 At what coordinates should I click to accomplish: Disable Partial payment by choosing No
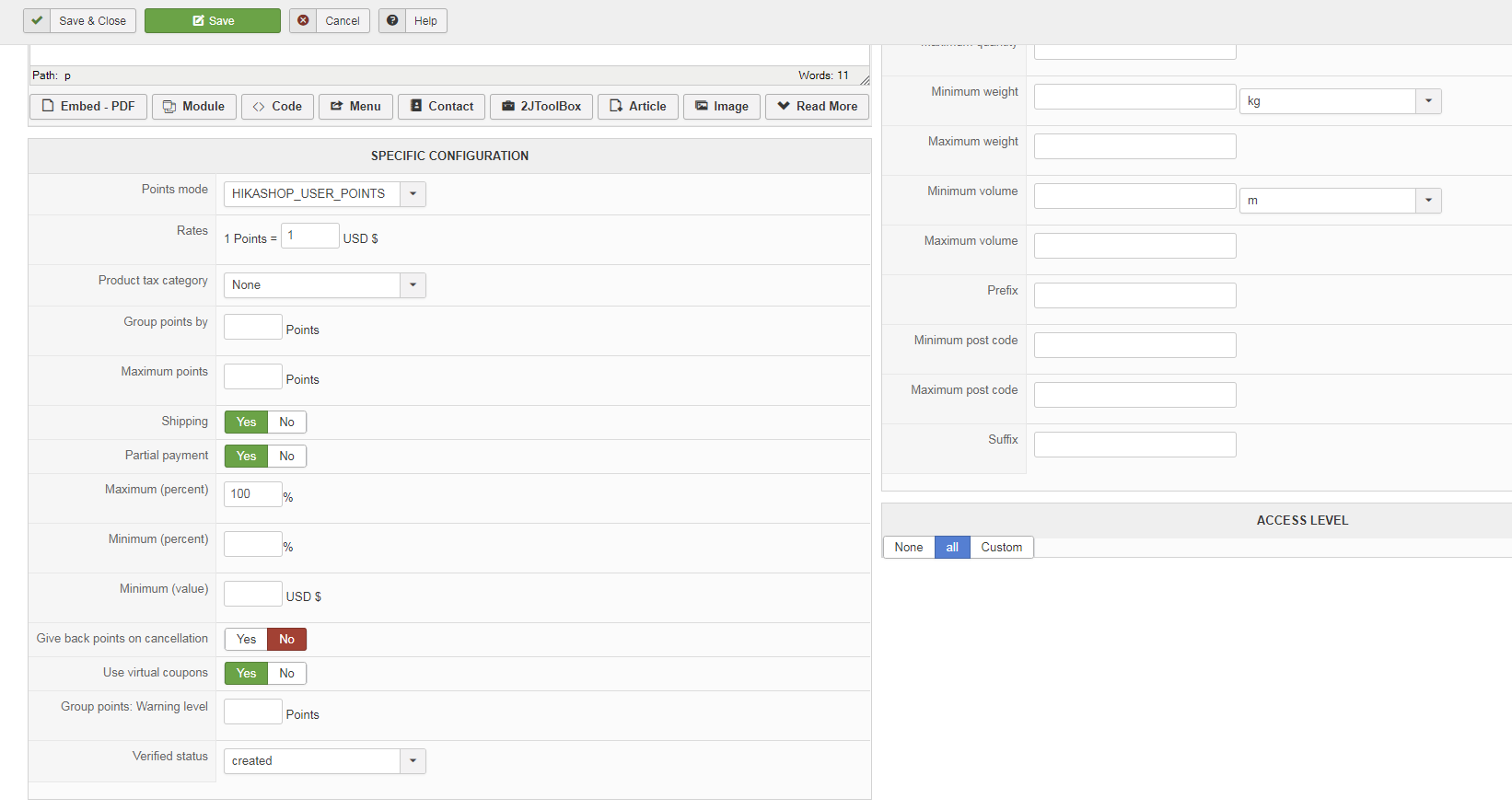[x=286, y=457]
